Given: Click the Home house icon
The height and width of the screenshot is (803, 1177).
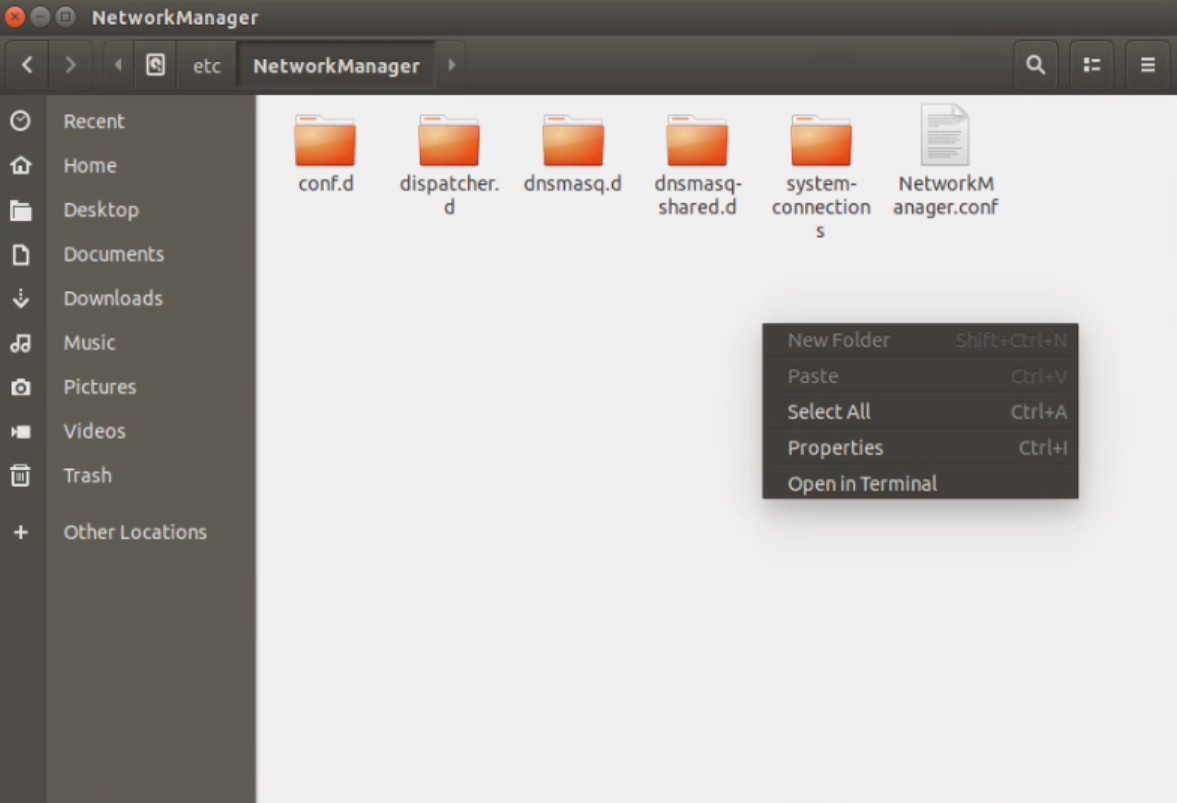Looking at the screenshot, I should click(x=21, y=165).
